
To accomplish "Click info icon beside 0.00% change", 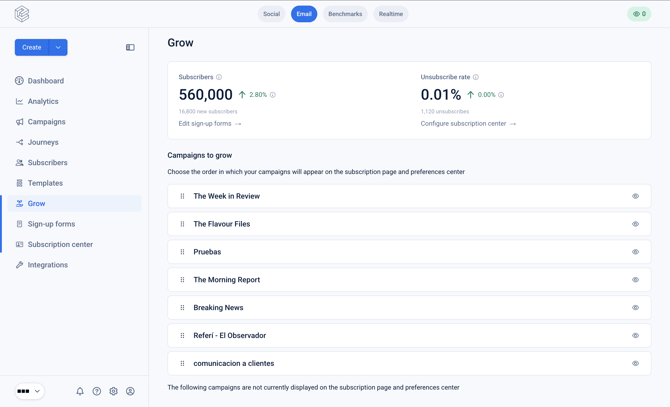I will pos(501,95).
